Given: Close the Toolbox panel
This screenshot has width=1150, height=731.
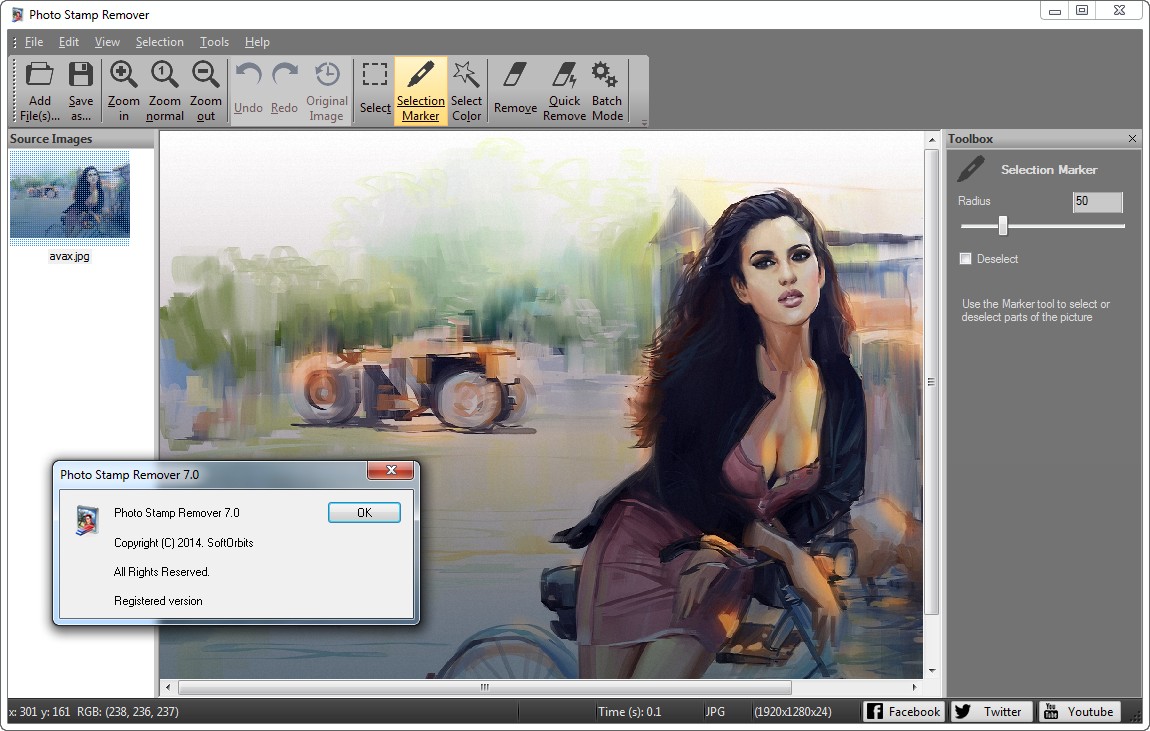Looking at the screenshot, I should [x=1132, y=139].
